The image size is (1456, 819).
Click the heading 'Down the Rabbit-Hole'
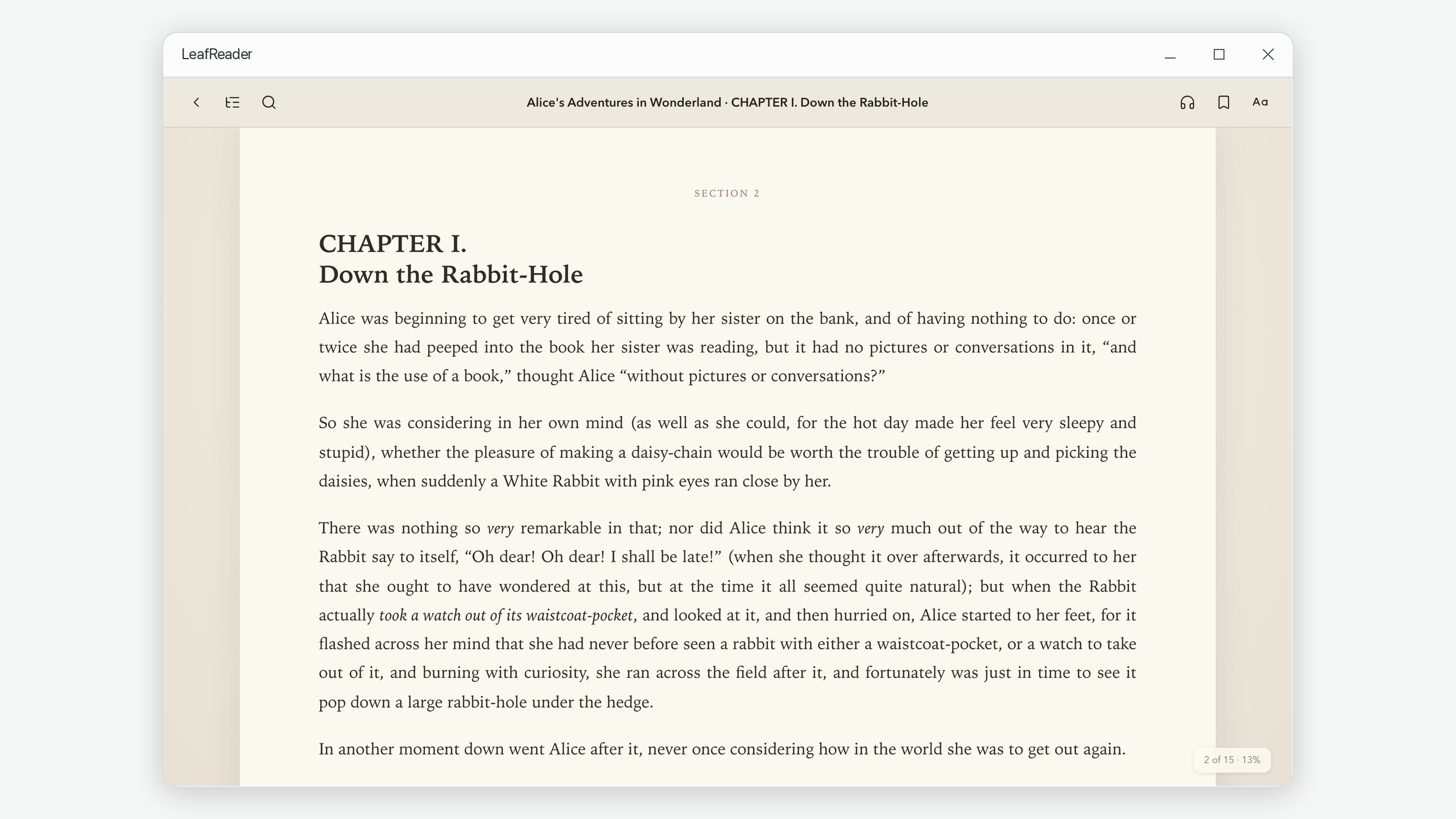[450, 275]
